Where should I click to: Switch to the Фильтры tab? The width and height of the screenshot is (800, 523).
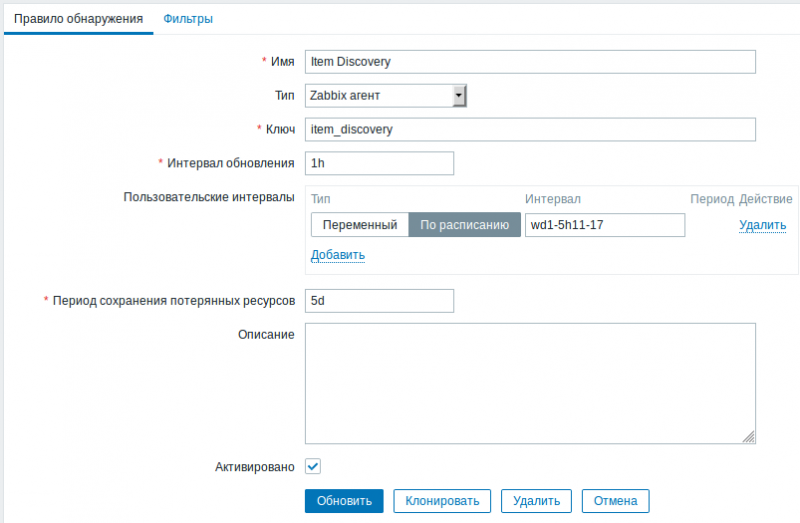188,19
